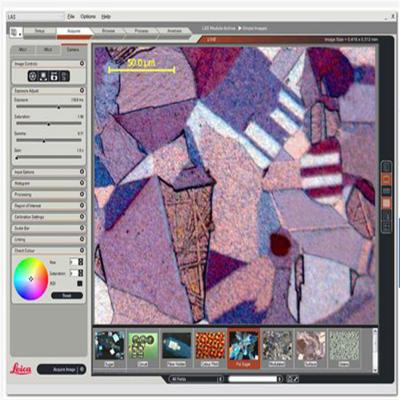Select the red-orange pattern gallery thumbnail
Image resolution: width=400 pixels, height=400 pixels.
tap(210, 346)
